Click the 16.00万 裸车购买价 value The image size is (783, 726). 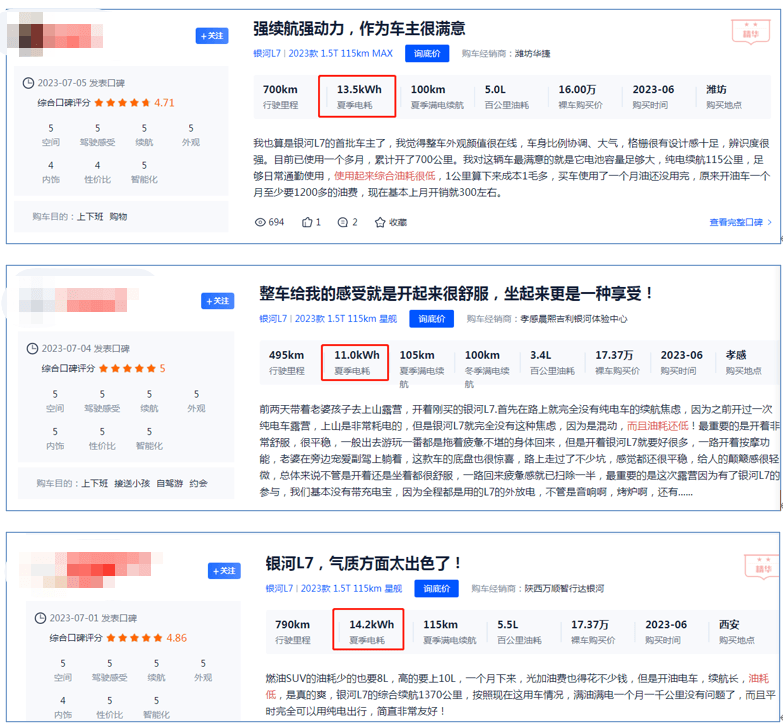coord(577,90)
